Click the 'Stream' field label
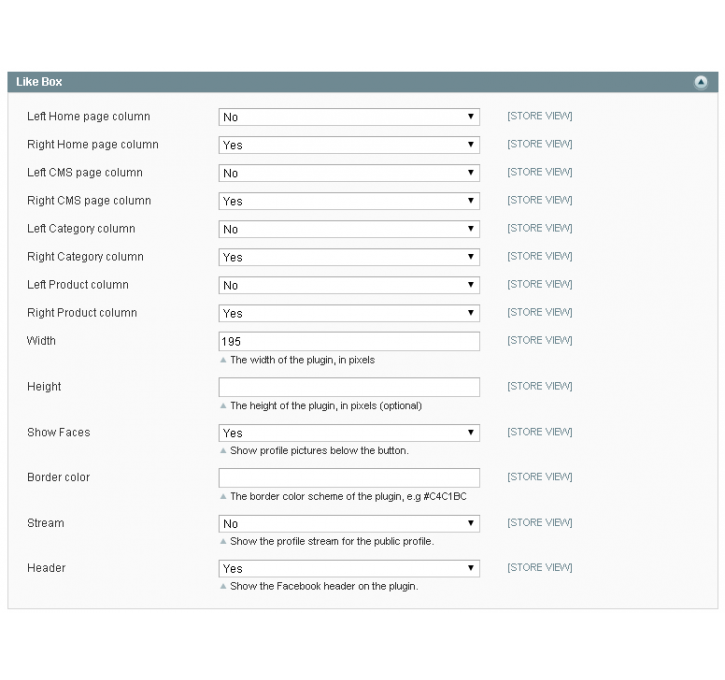 pos(46,523)
